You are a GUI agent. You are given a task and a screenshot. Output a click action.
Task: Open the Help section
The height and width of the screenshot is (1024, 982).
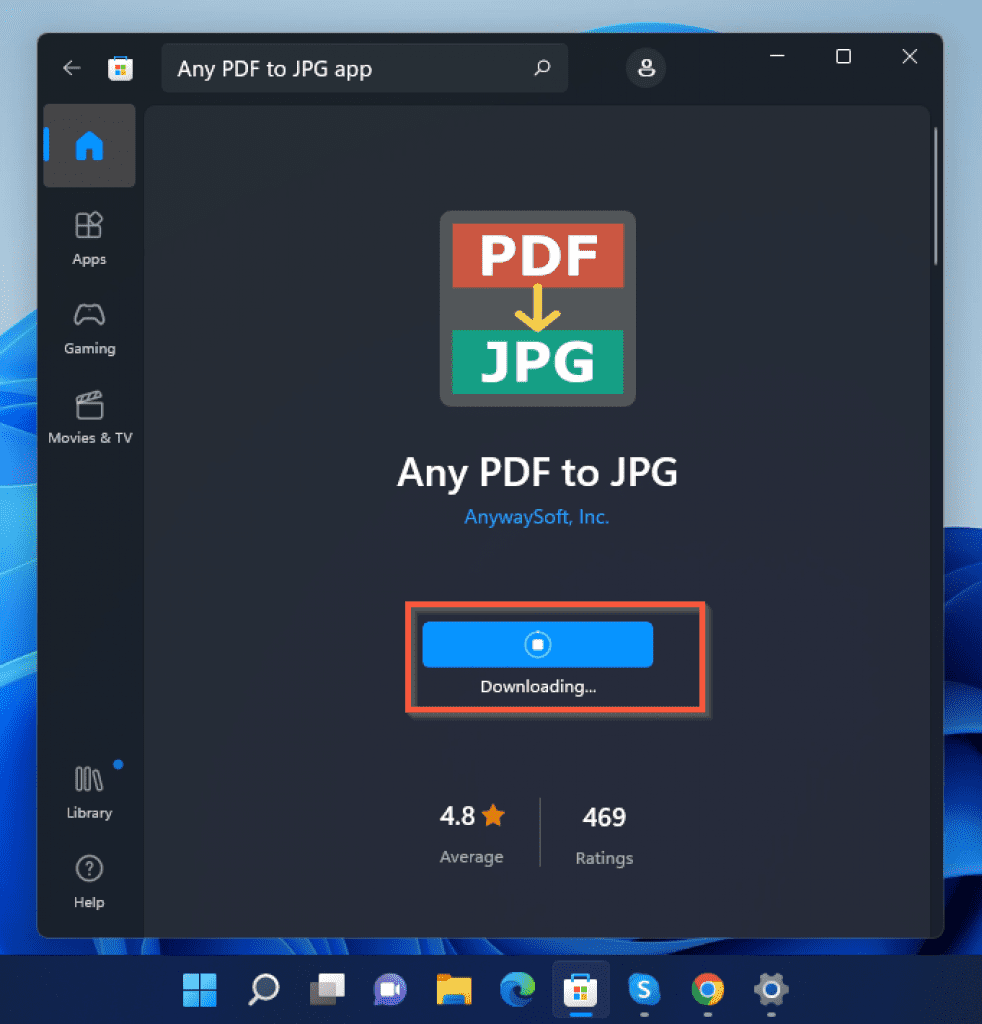[x=89, y=882]
